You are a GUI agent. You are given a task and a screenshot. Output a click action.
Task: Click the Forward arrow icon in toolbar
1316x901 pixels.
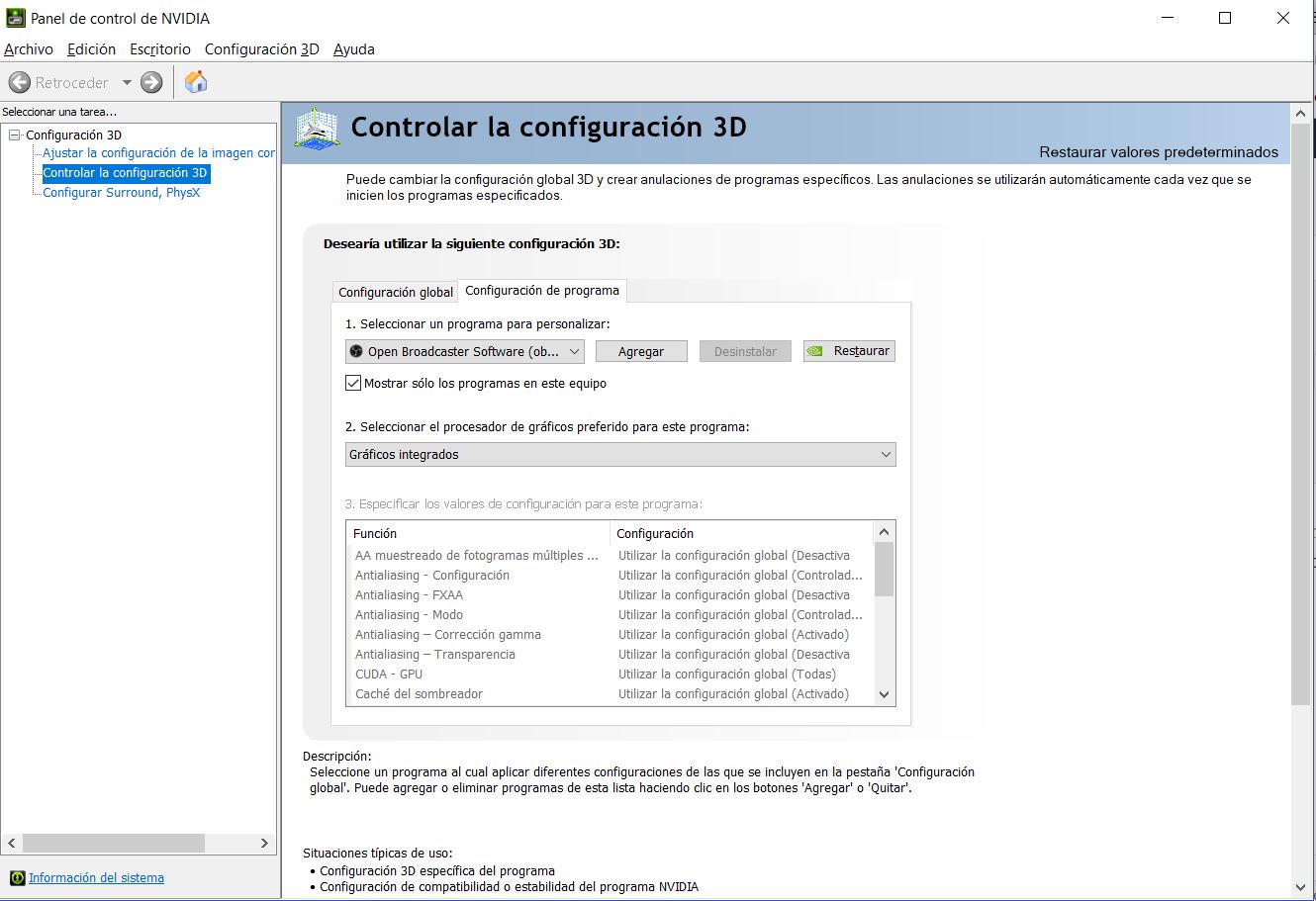click(x=151, y=82)
